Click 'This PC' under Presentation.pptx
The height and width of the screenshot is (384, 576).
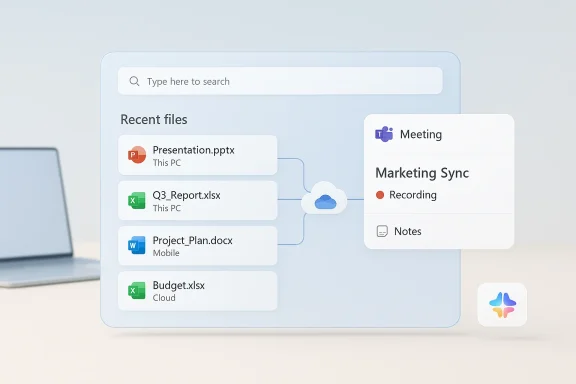[x=167, y=162]
